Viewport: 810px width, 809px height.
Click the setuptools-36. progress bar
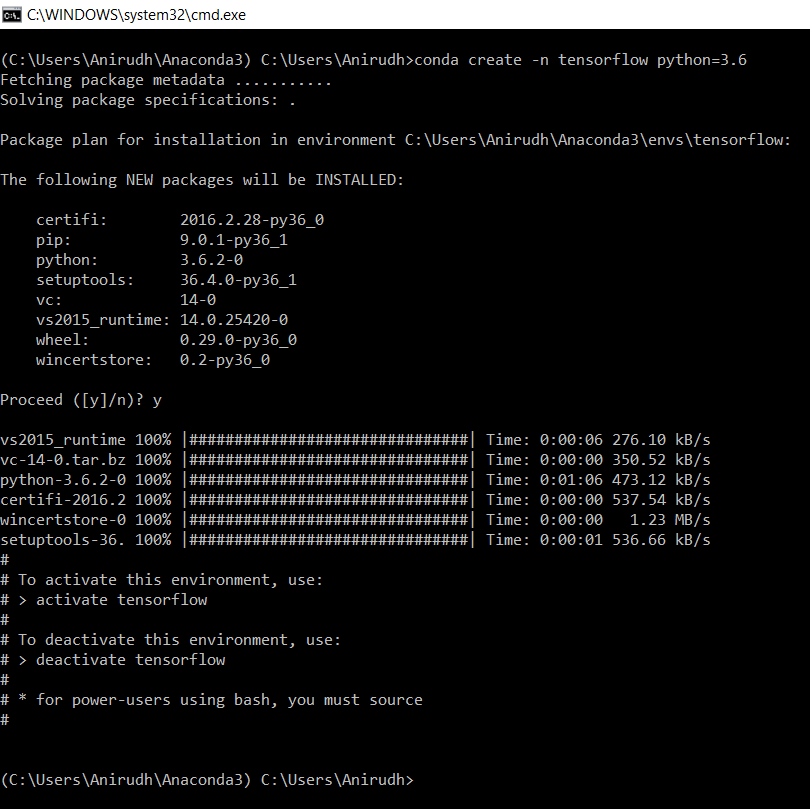point(329,540)
